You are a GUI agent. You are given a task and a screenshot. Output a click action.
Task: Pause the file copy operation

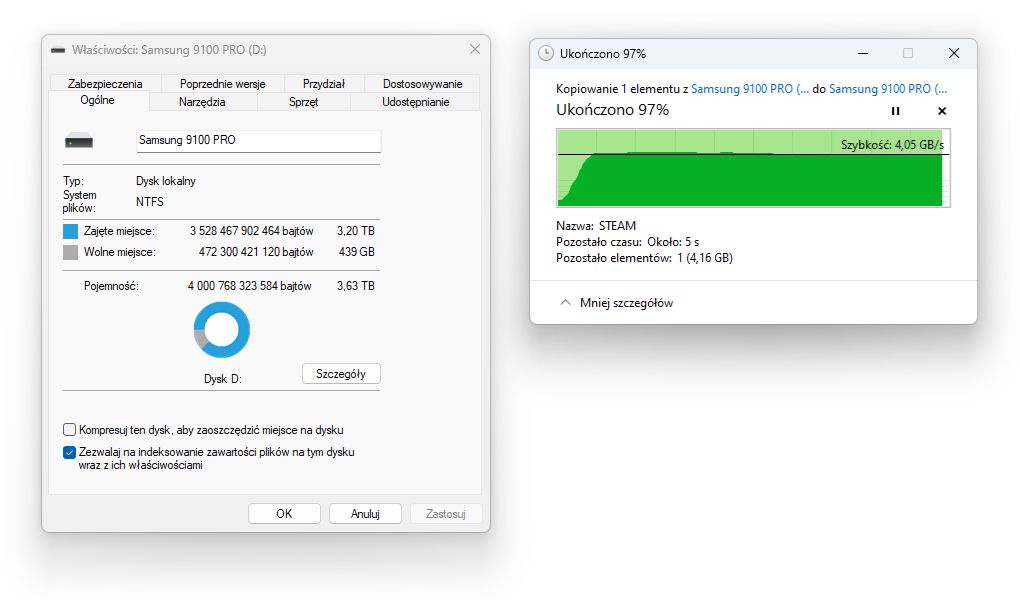895,111
